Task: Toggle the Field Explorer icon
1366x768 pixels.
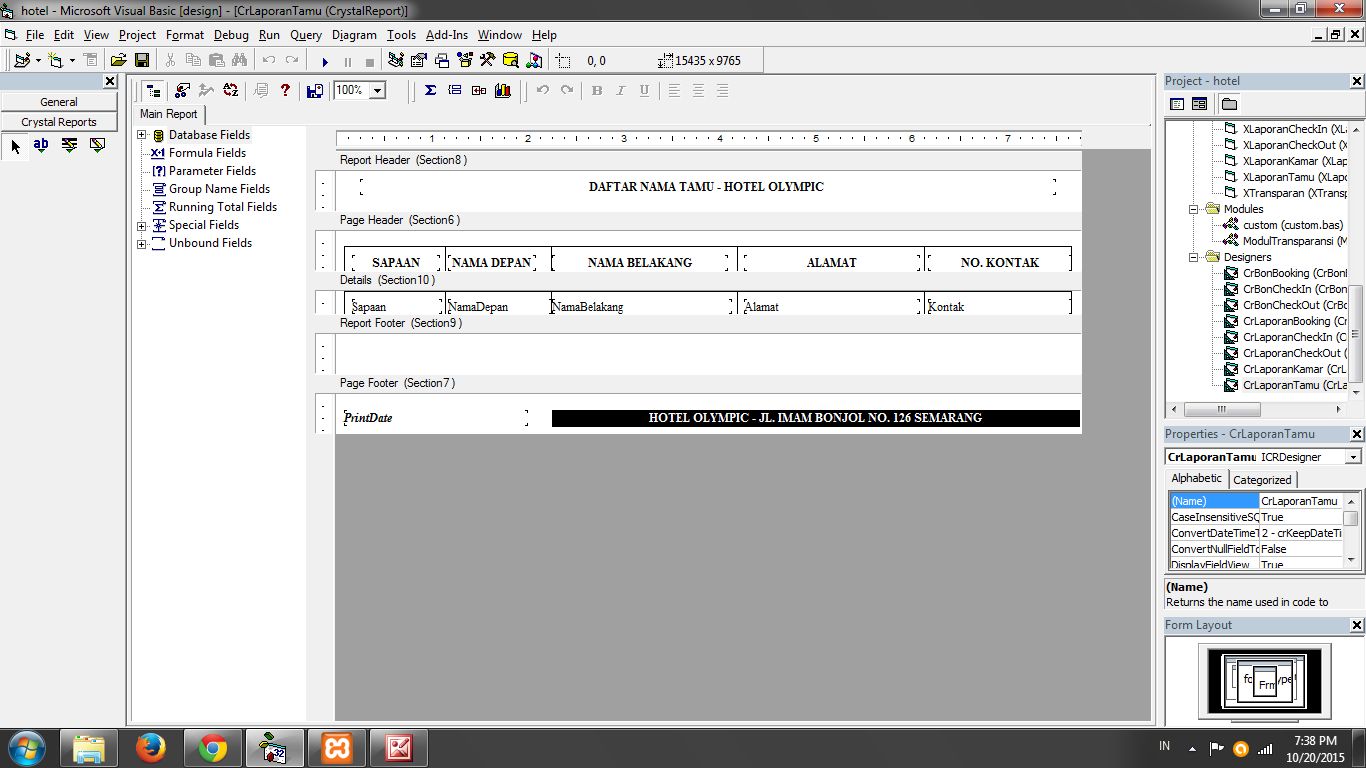Action: 154,90
